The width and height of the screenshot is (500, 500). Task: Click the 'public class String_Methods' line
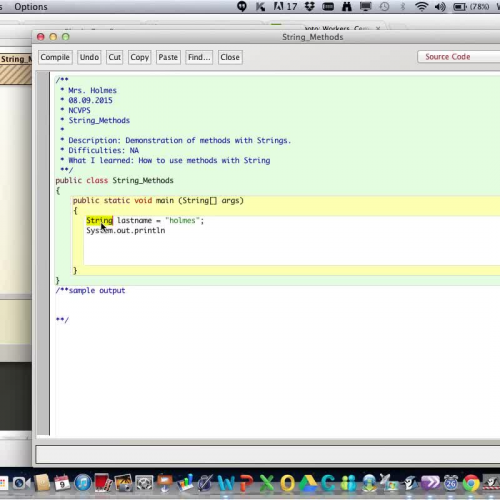coord(114,180)
